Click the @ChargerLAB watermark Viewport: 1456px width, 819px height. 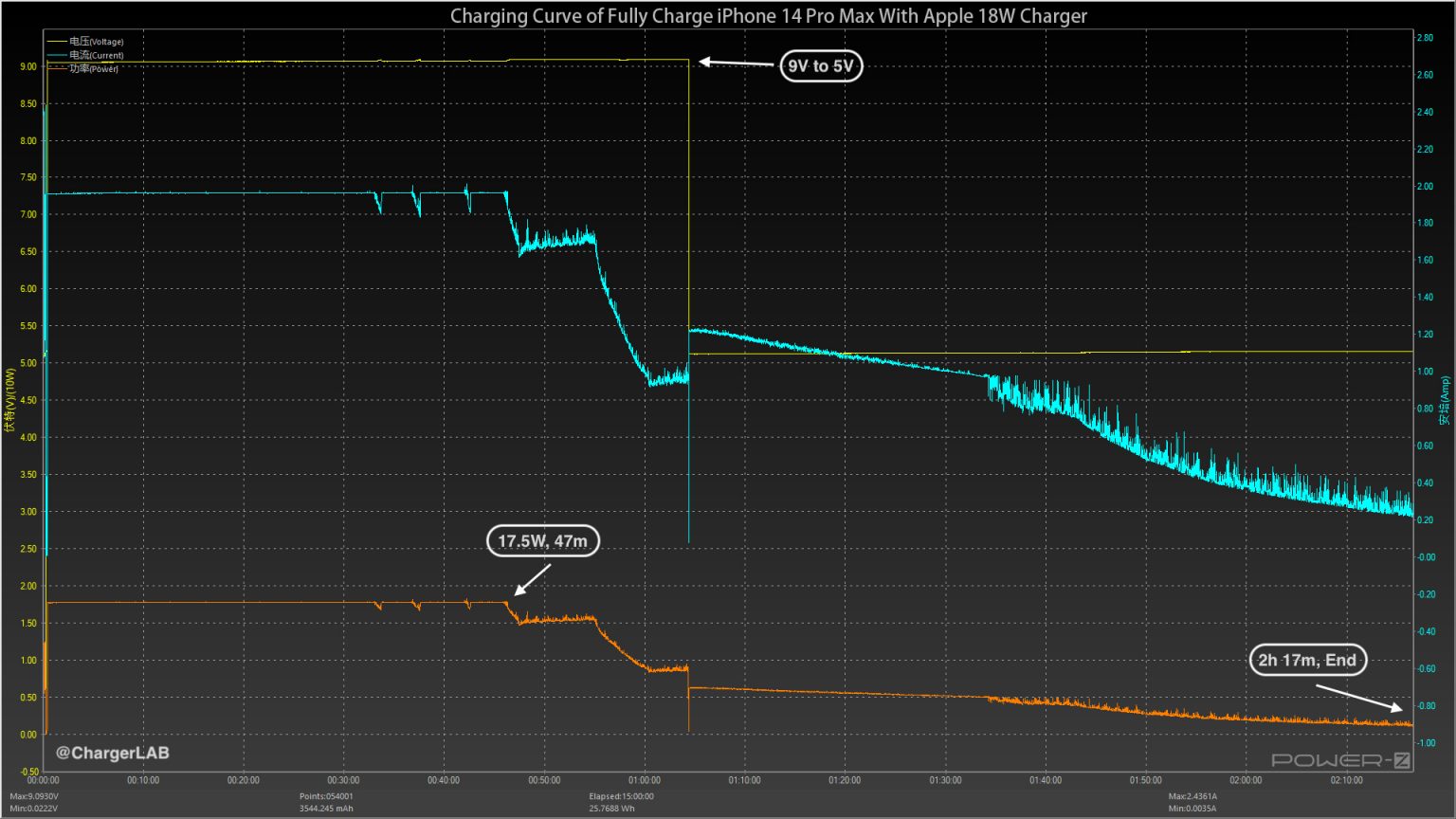tap(112, 754)
